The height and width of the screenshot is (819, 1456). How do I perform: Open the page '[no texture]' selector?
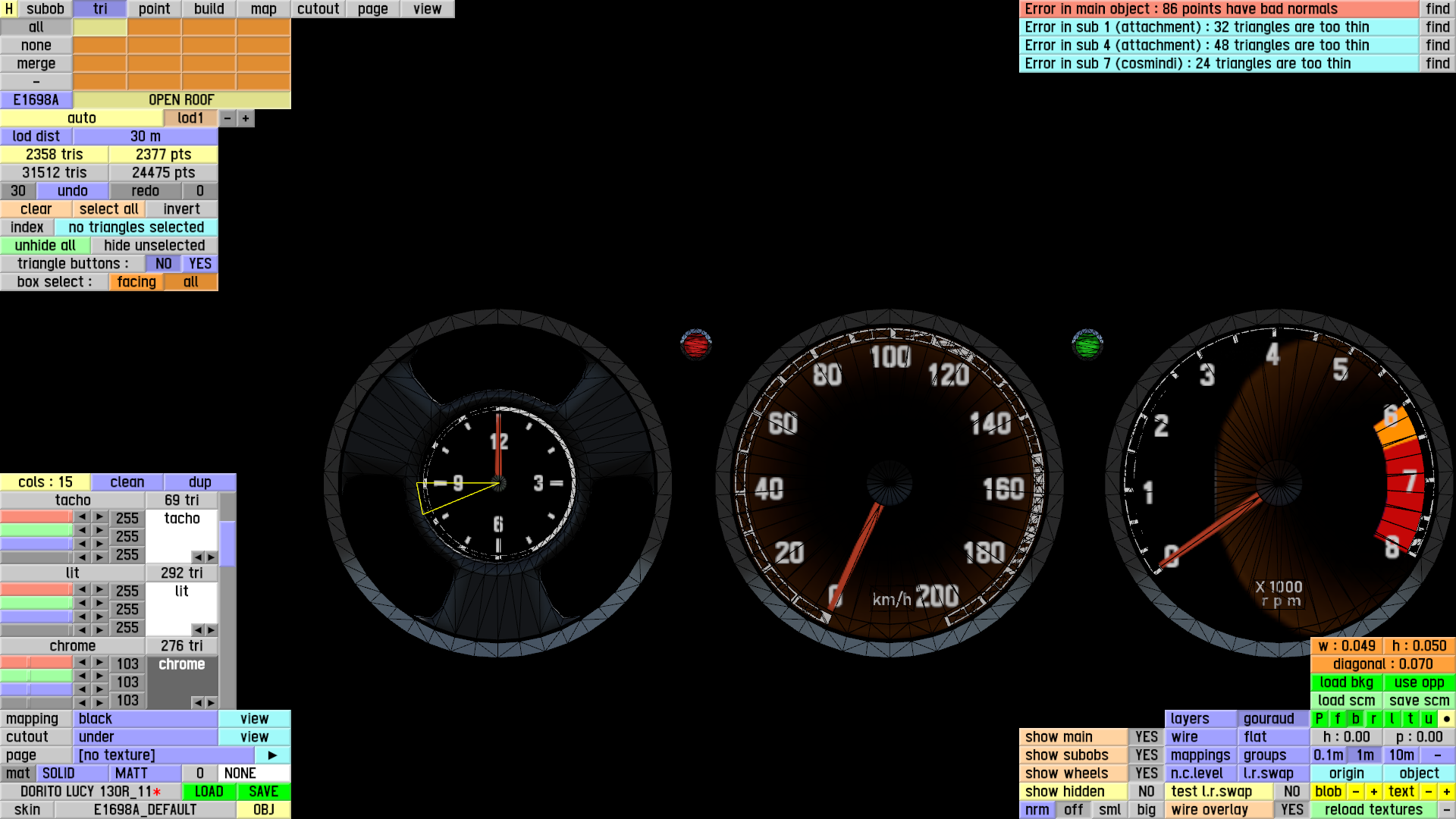(x=163, y=755)
